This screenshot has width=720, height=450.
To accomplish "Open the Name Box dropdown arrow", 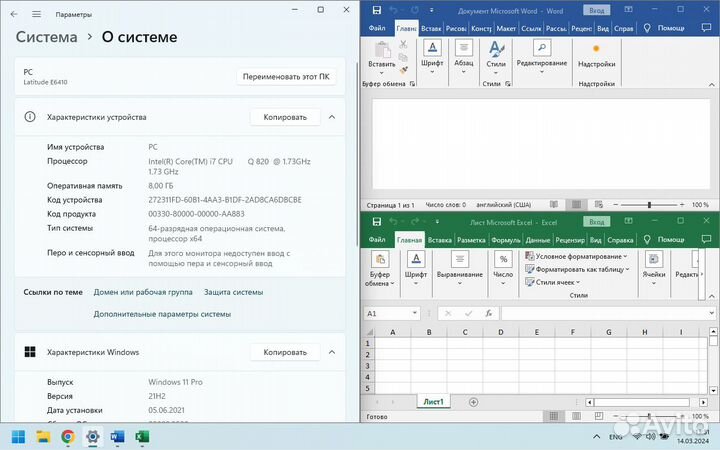I will tap(415, 313).
